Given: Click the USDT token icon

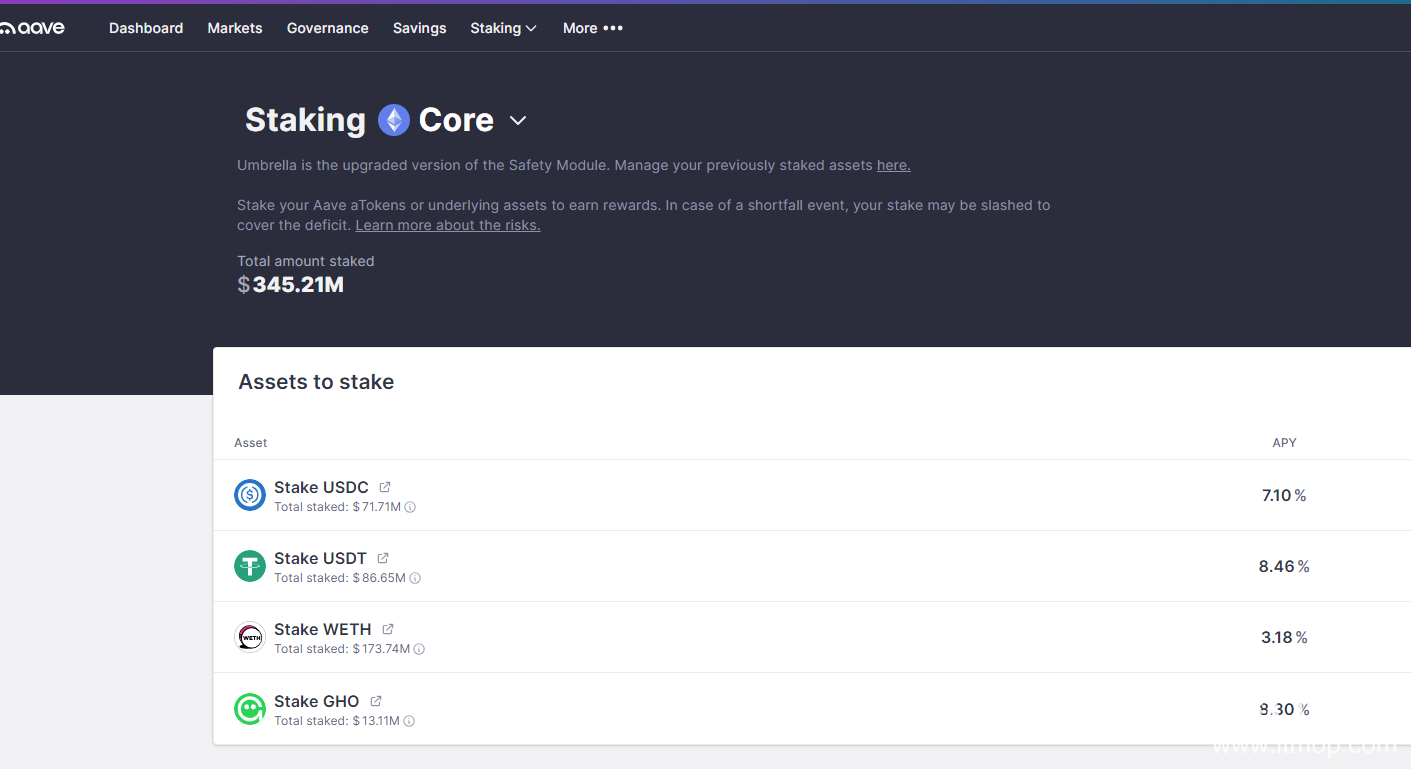Looking at the screenshot, I should pos(250,566).
